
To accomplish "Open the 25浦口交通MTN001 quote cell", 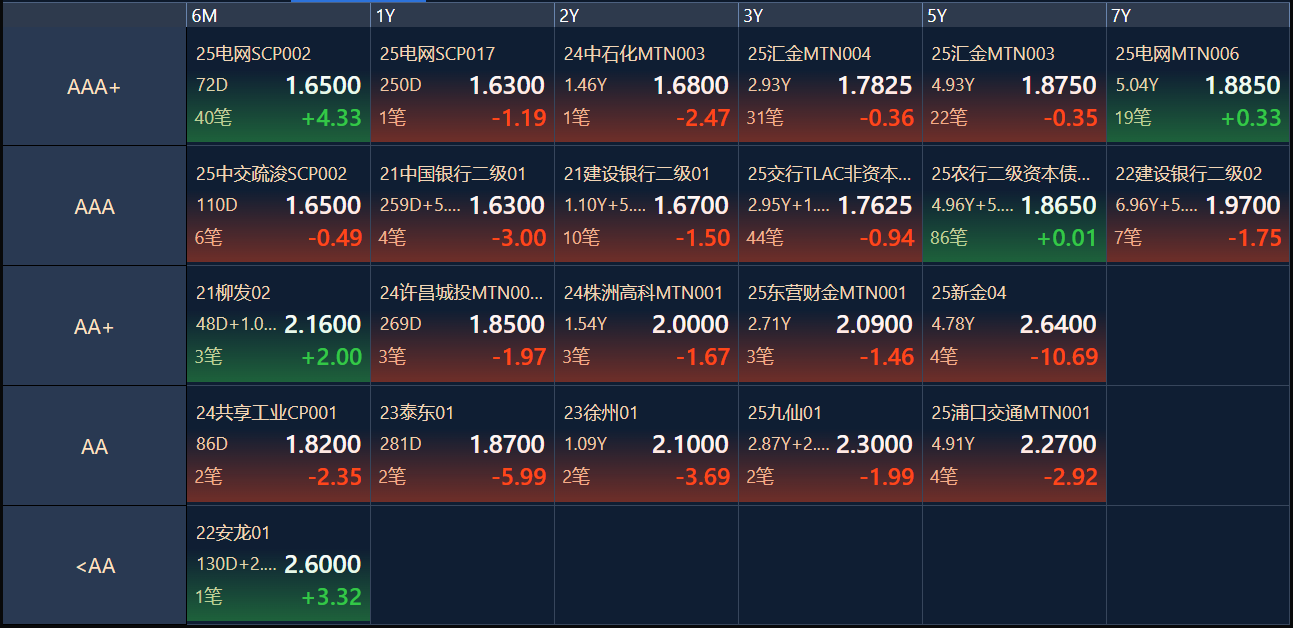I will tap(1015, 444).
